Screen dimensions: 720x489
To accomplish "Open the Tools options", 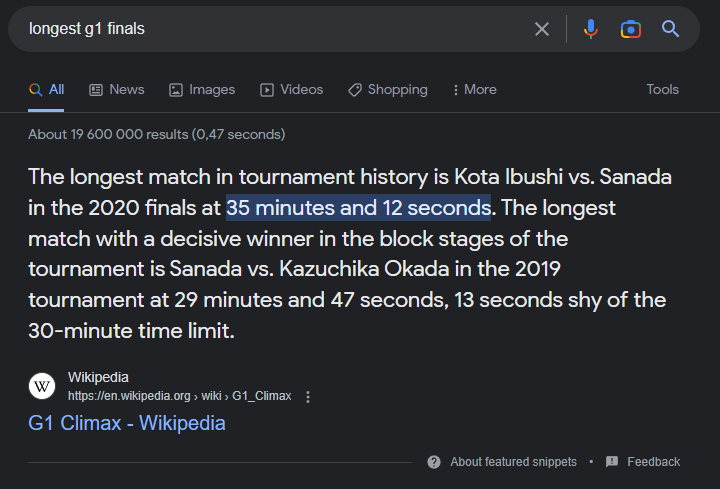I will pyautogui.click(x=662, y=90).
